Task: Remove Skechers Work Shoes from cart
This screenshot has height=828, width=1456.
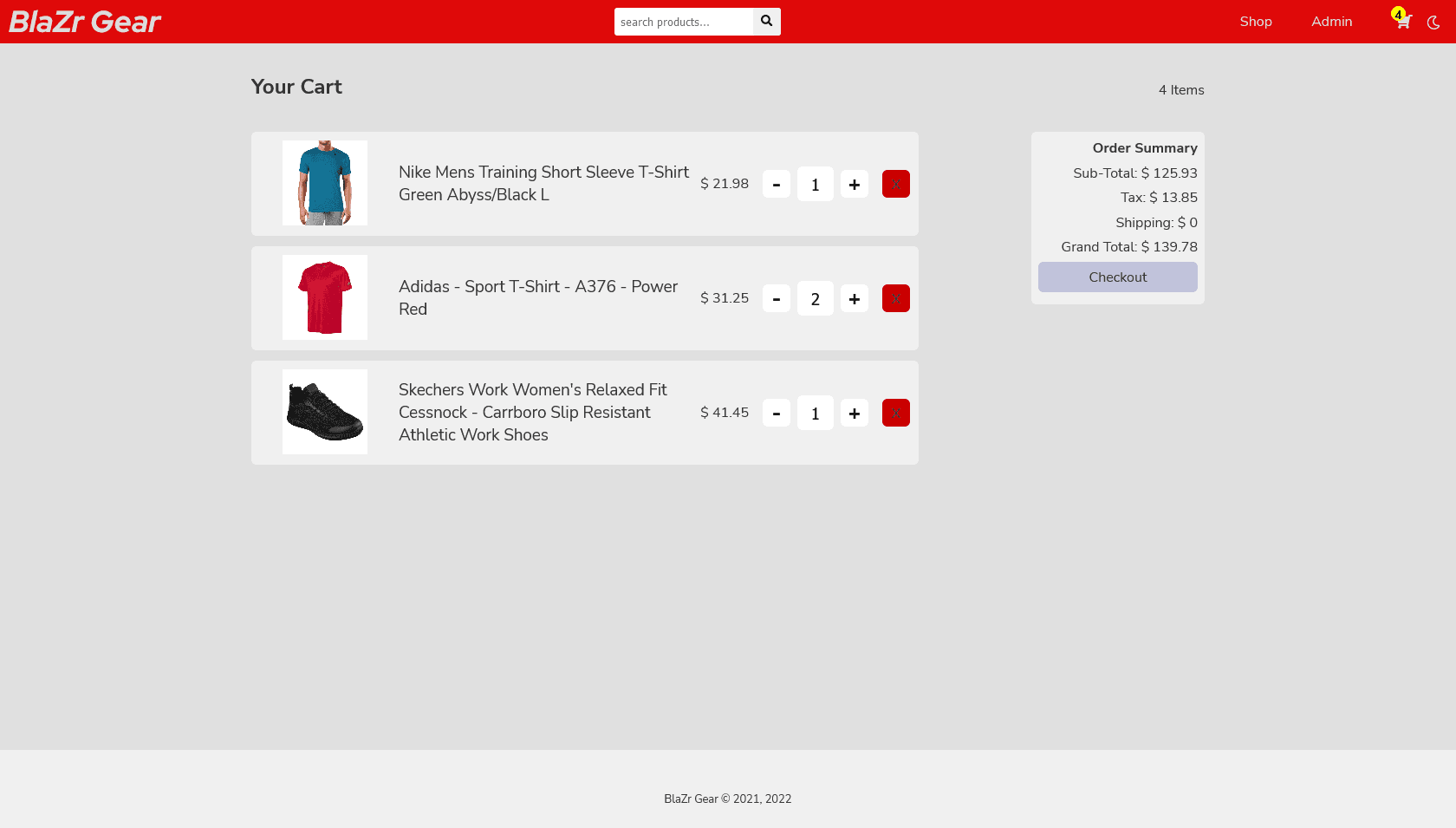Action: click(x=896, y=413)
